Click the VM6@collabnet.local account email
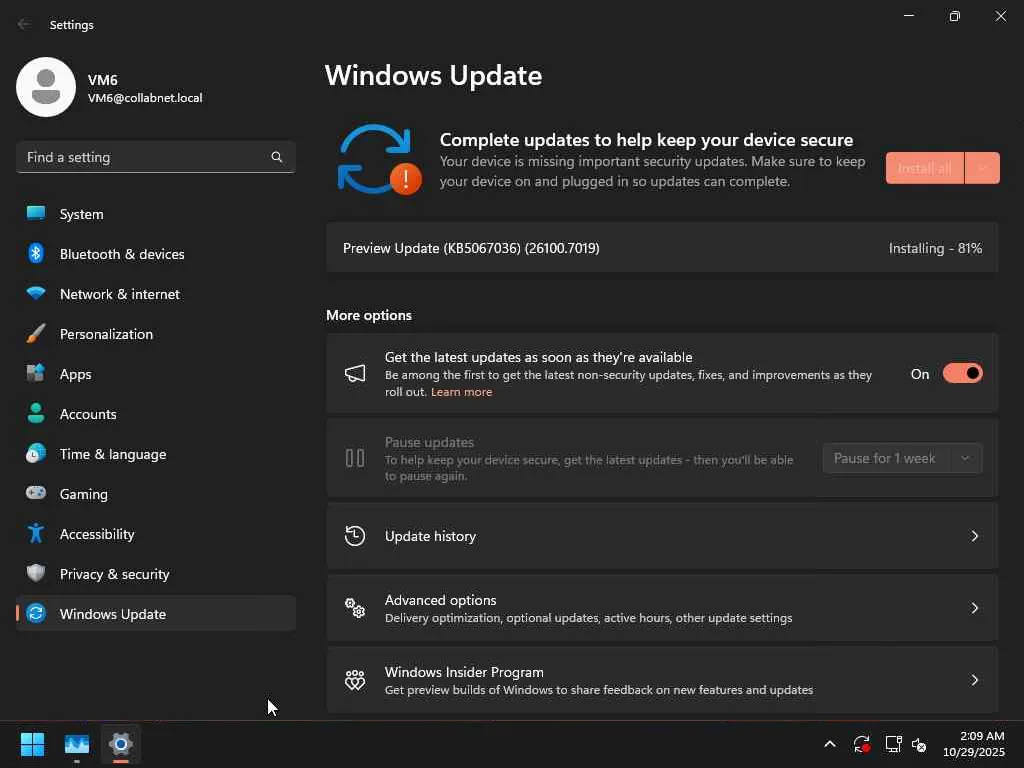1024x768 pixels. point(145,98)
